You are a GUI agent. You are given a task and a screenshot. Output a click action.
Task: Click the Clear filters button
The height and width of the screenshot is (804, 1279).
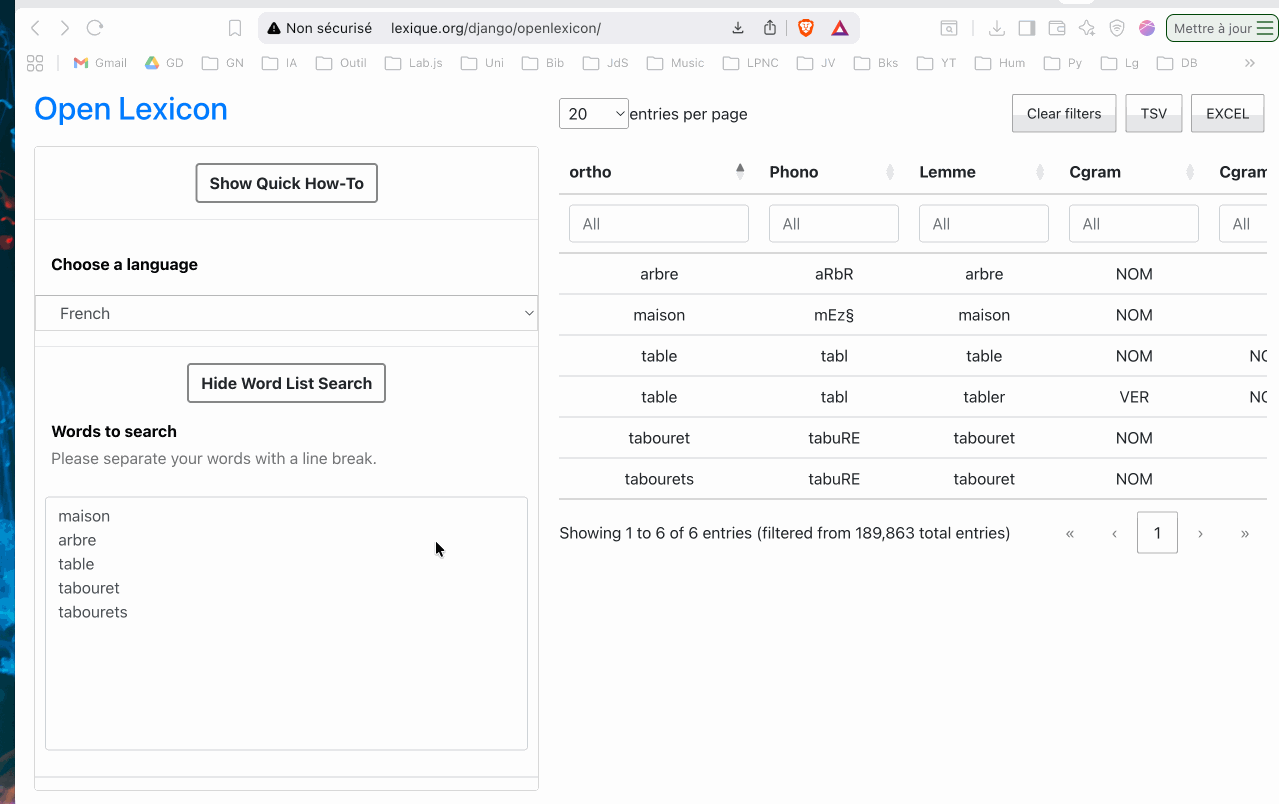[1063, 113]
